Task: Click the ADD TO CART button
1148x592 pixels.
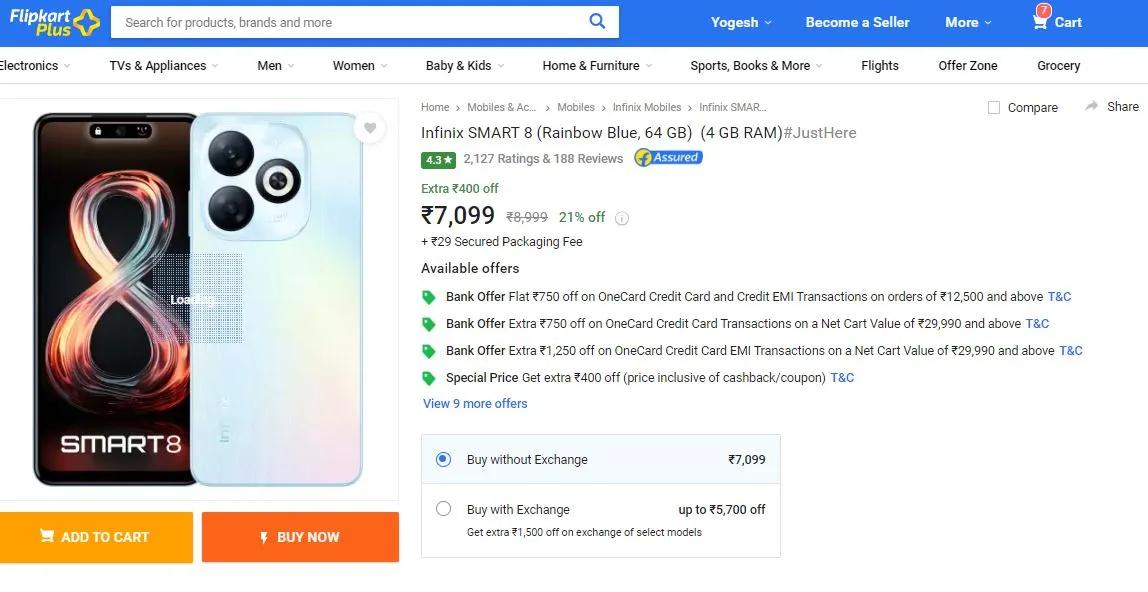Action: [x=95, y=537]
